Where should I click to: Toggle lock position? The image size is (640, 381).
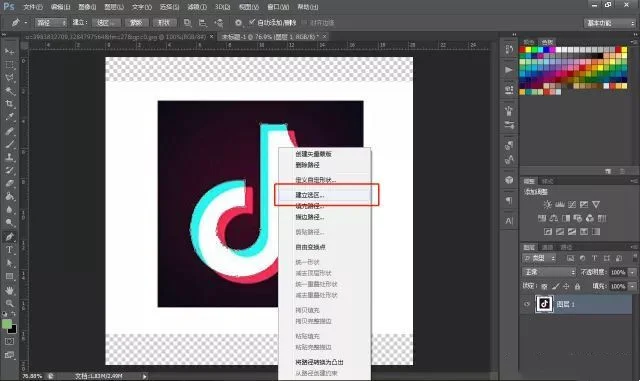pyautogui.click(x=566, y=287)
